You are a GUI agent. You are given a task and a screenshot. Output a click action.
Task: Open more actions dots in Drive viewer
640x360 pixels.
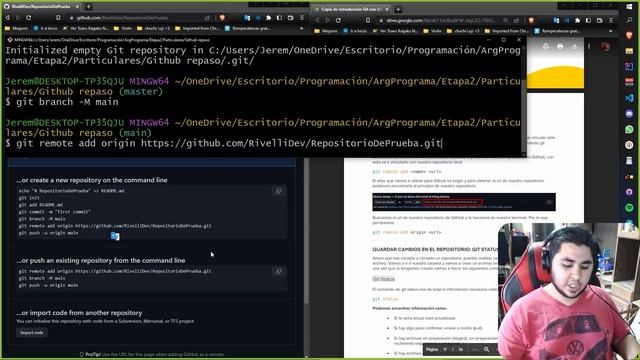(589, 47)
